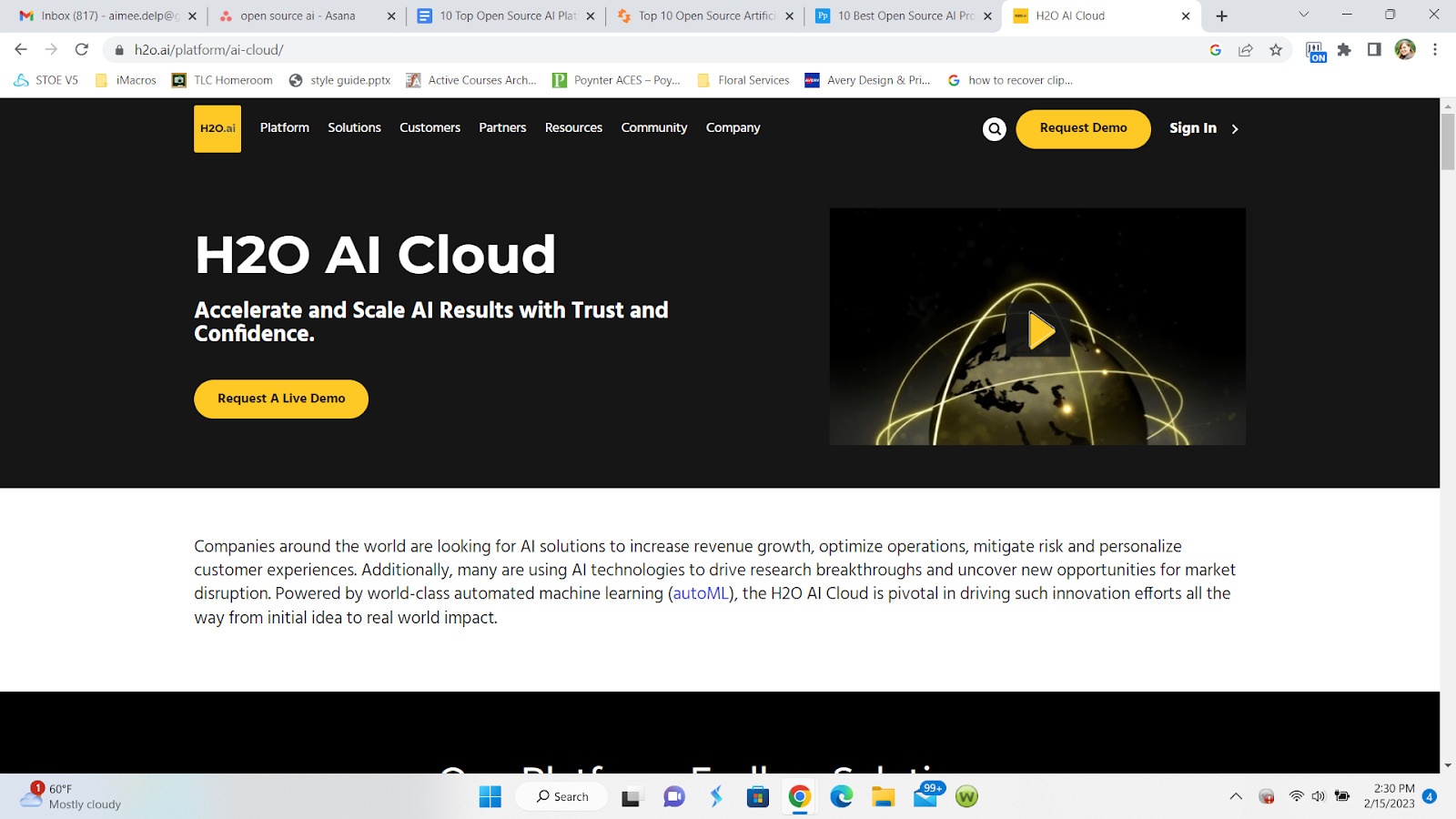This screenshot has height=819, width=1456.
Task: Open the browser sharing icon
Action: click(1245, 50)
